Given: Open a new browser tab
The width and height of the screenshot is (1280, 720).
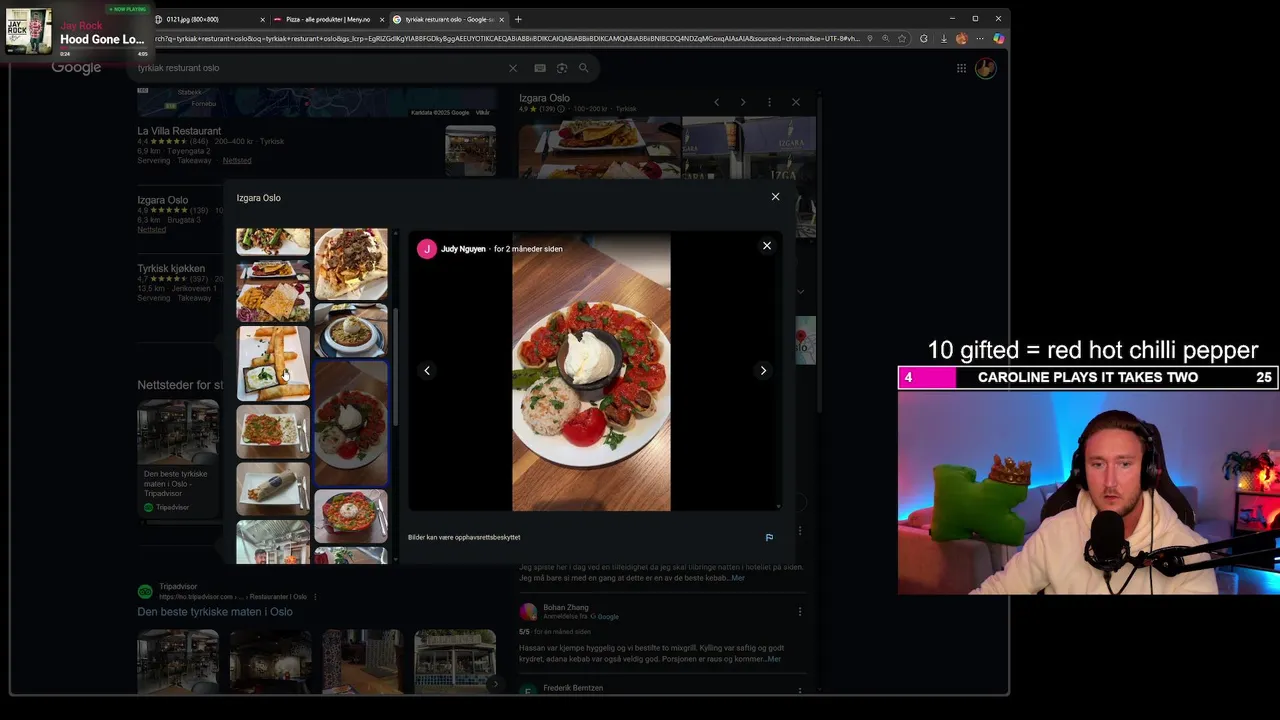Looking at the screenshot, I should (x=518, y=19).
